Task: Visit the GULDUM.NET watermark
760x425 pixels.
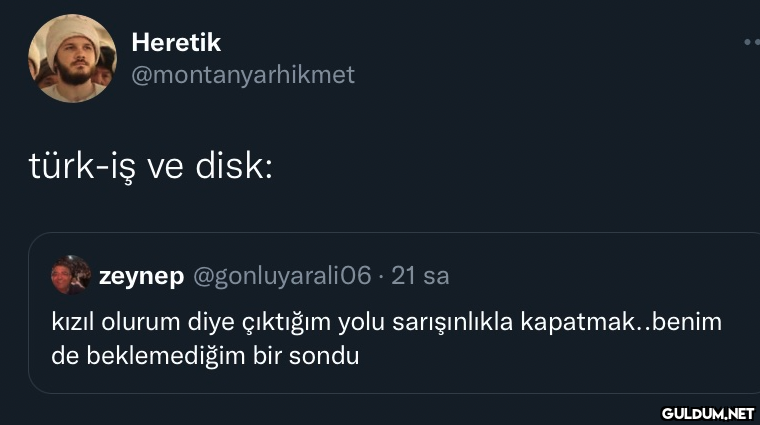Action: 707,411
